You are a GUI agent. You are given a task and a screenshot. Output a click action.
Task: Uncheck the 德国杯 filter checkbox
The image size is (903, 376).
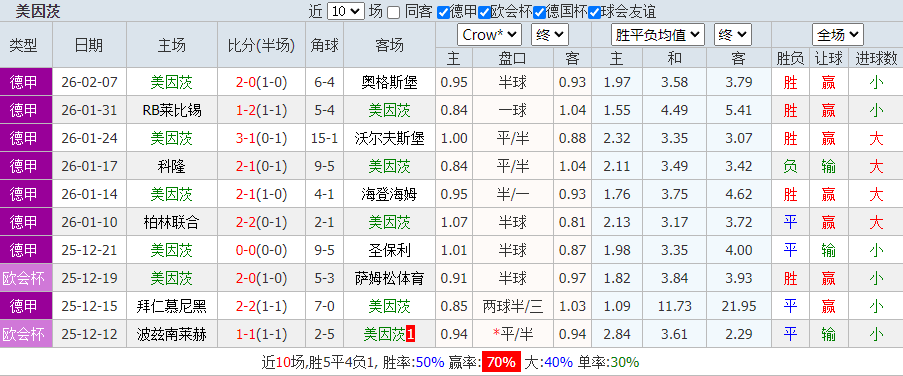(539, 12)
